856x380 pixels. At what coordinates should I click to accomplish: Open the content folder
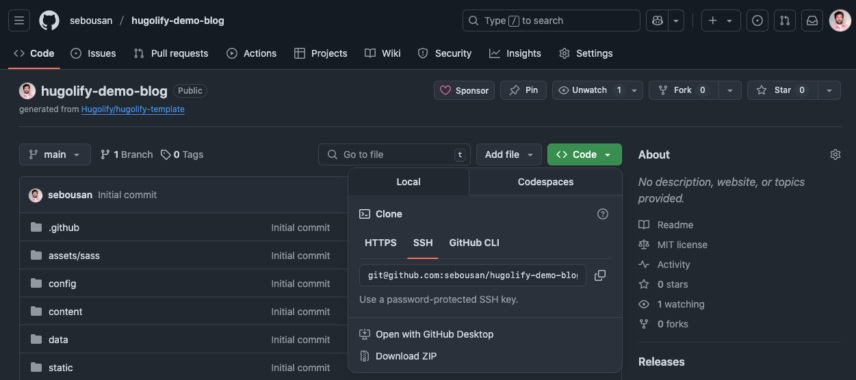click(x=65, y=312)
